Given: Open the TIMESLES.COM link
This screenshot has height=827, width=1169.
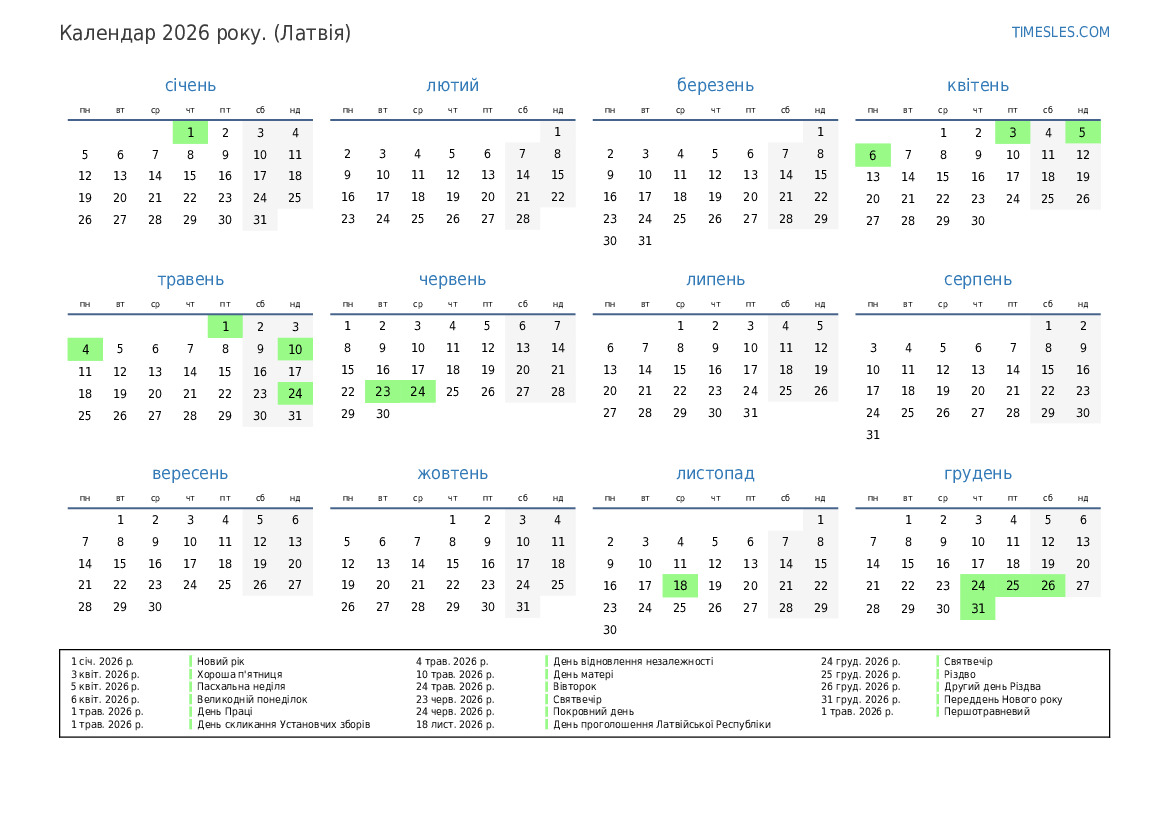Looking at the screenshot, I should click(1060, 32).
